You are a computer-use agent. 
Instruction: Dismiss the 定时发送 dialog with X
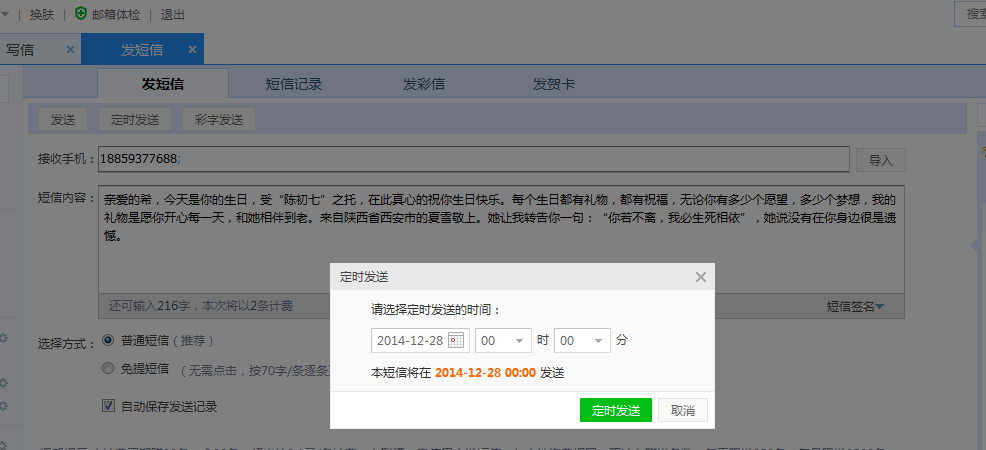tap(701, 277)
